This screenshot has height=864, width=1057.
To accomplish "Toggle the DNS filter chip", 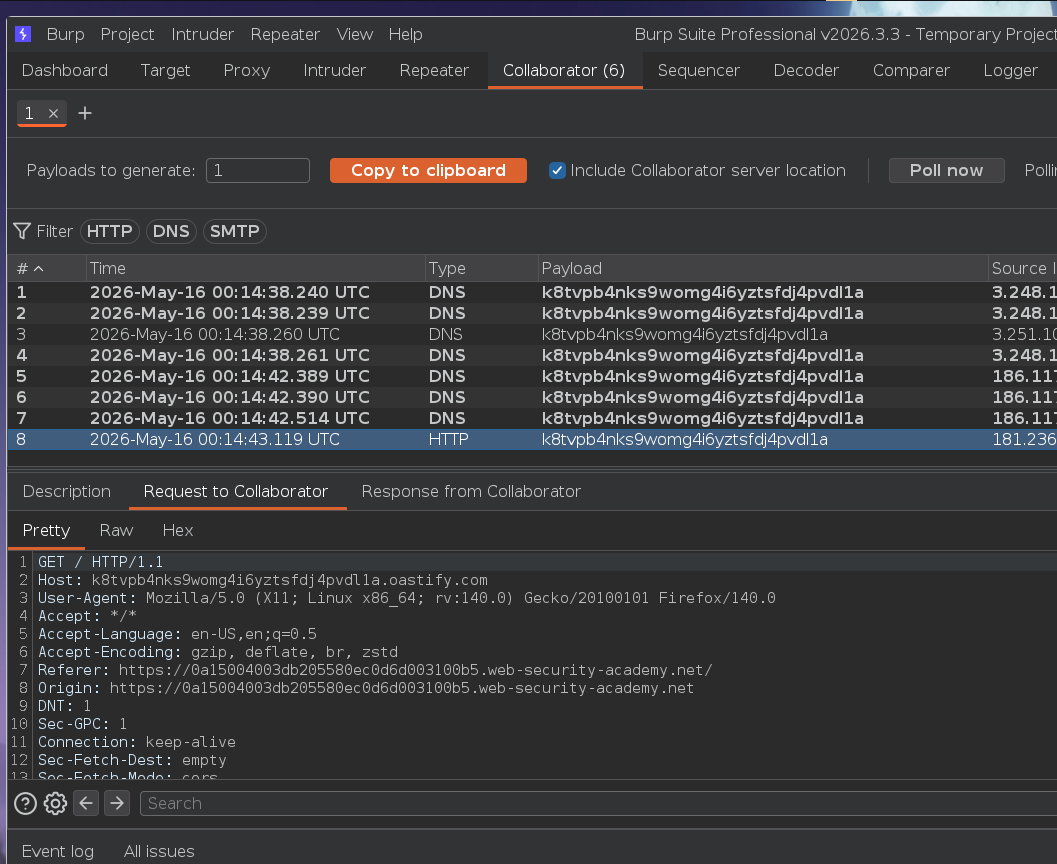I will click(171, 231).
